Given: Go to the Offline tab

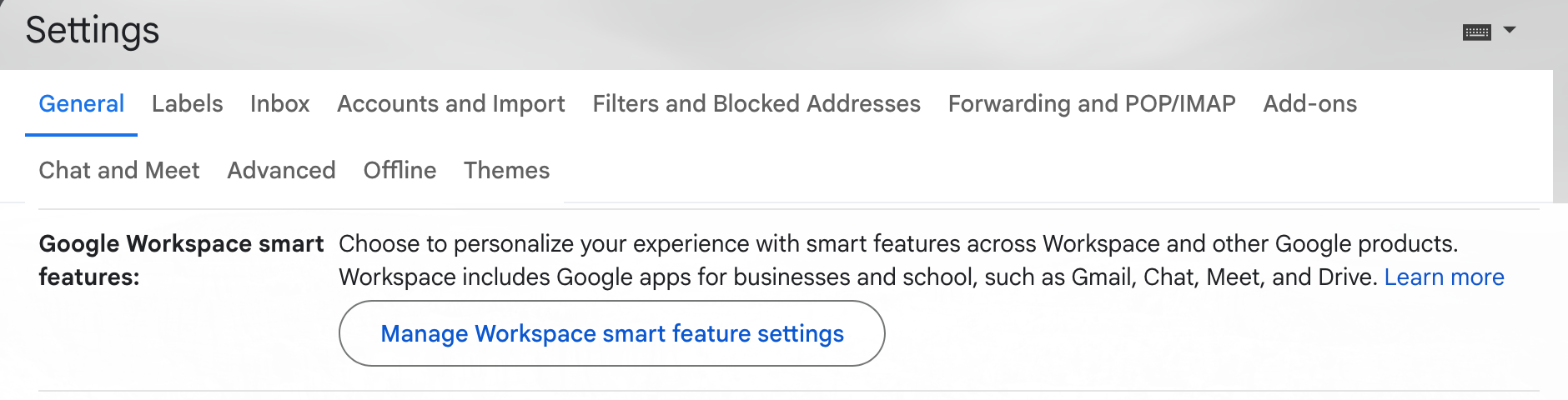Looking at the screenshot, I should 400,170.
